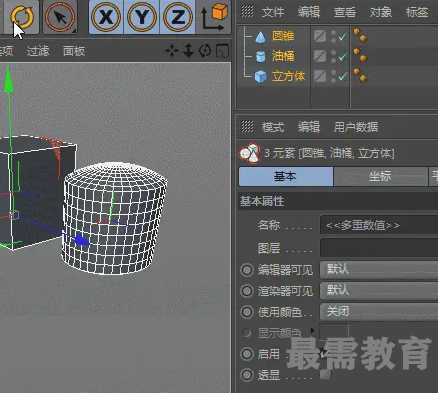Viewport: 438px width, 393px height.
Task: Select the live selection arrow tool
Action: 60,17
